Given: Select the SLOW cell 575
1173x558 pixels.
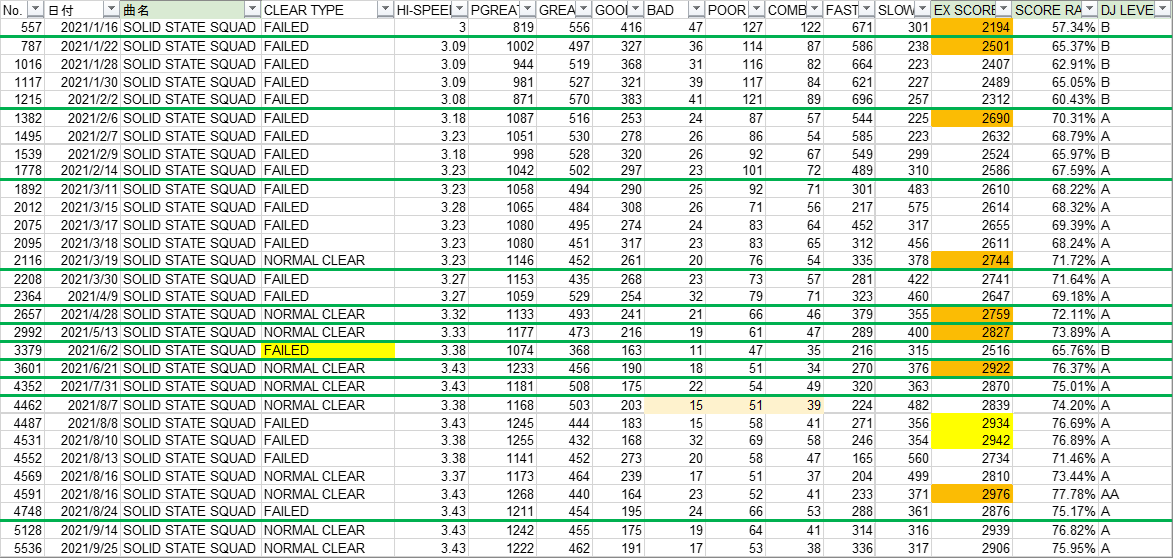Looking at the screenshot, I should point(904,206).
